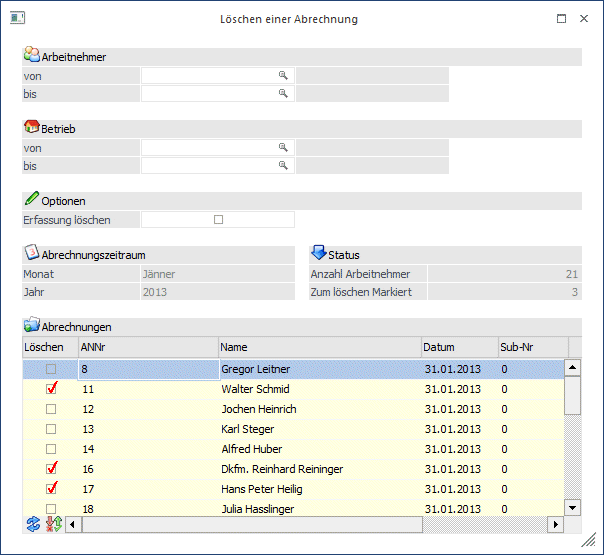Click the ANNr column header
Viewport: 604px width, 555px height.
[147, 347]
